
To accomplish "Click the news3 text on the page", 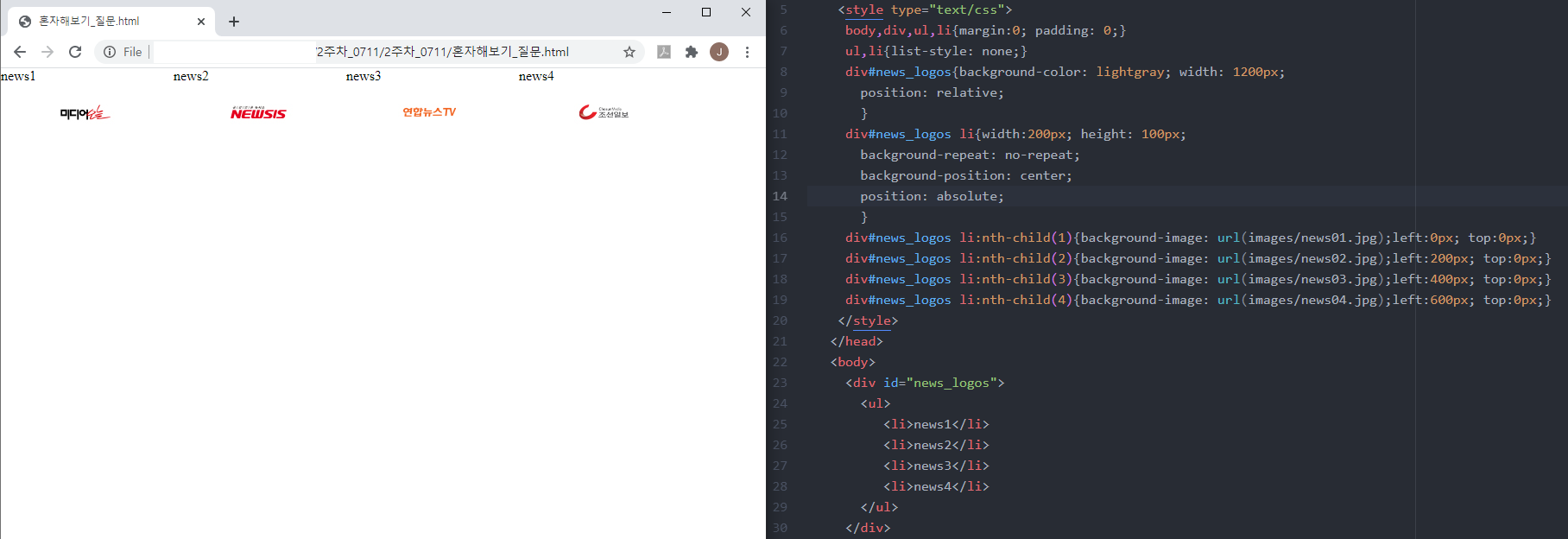I will (x=364, y=76).
